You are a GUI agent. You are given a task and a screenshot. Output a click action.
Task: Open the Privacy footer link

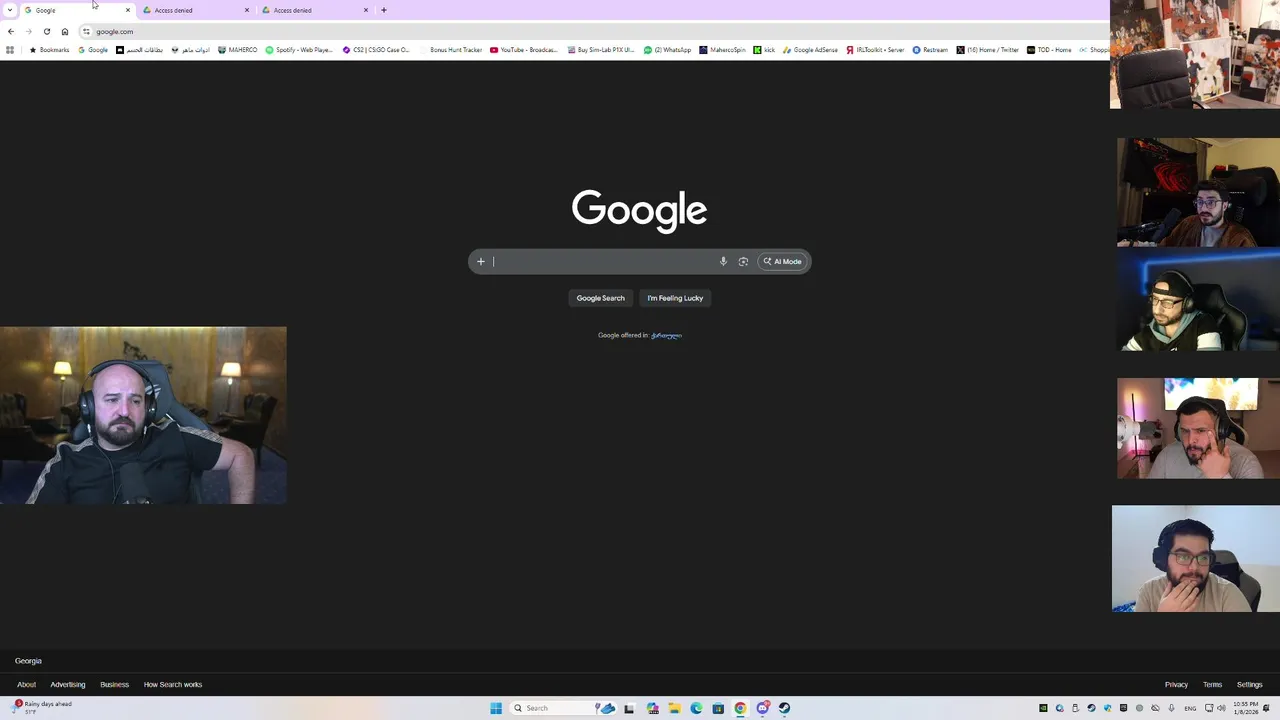[1176, 685]
